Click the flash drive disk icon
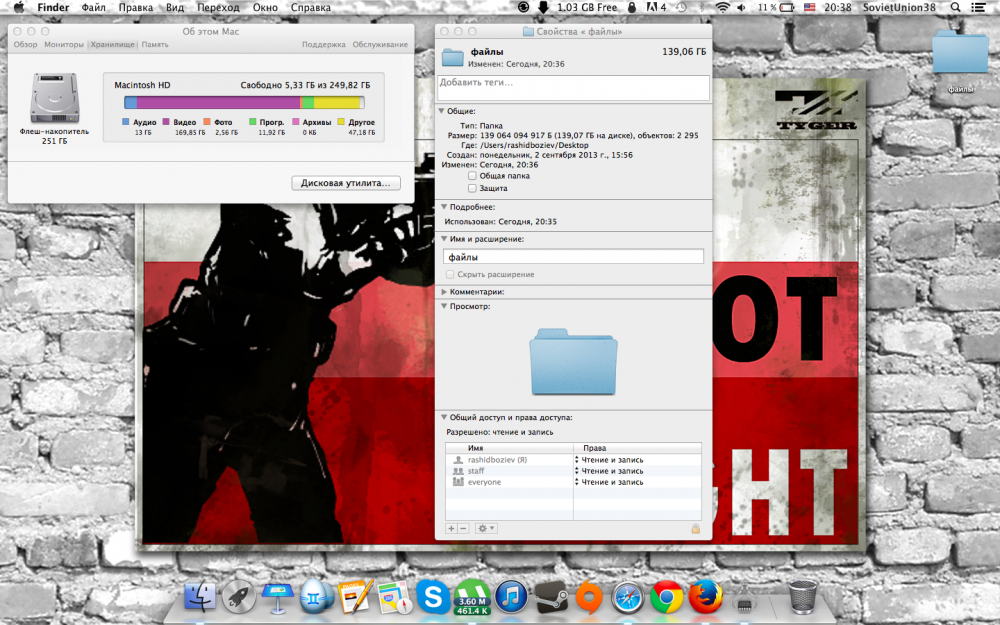Screen dimensions: 1000x625 tap(55, 98)
